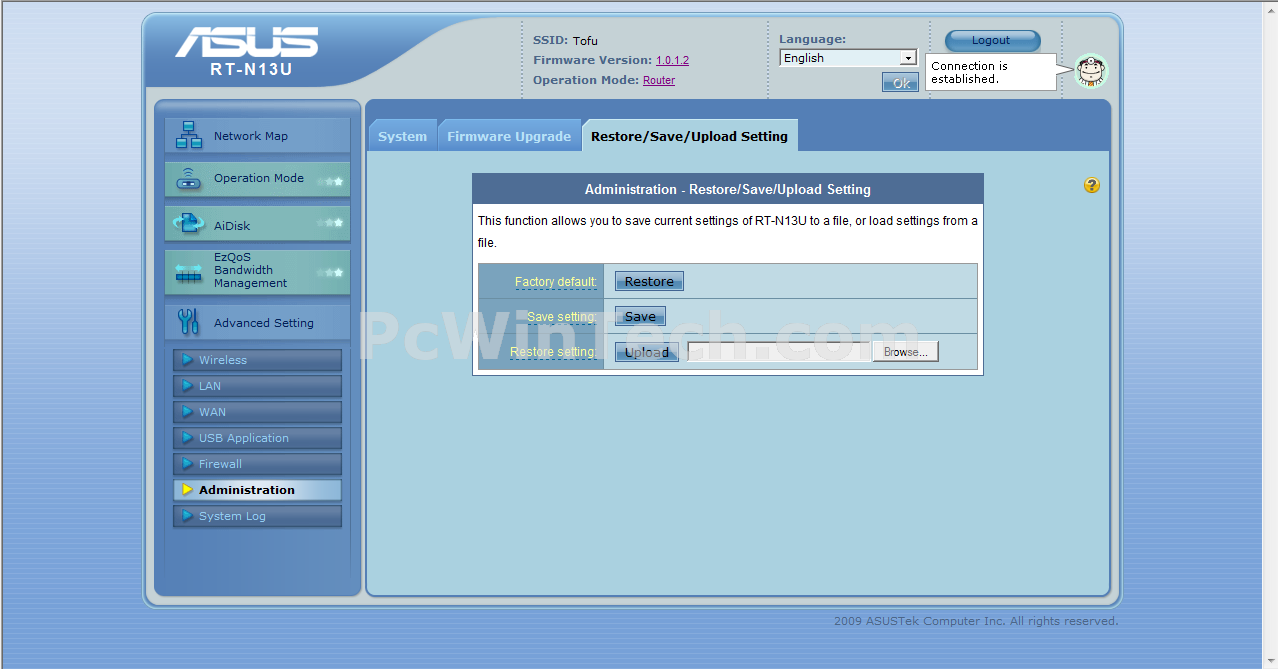This screenshot has width=1278, height=669.
Task: Click the language Ok button
Action: coord(900,83)
